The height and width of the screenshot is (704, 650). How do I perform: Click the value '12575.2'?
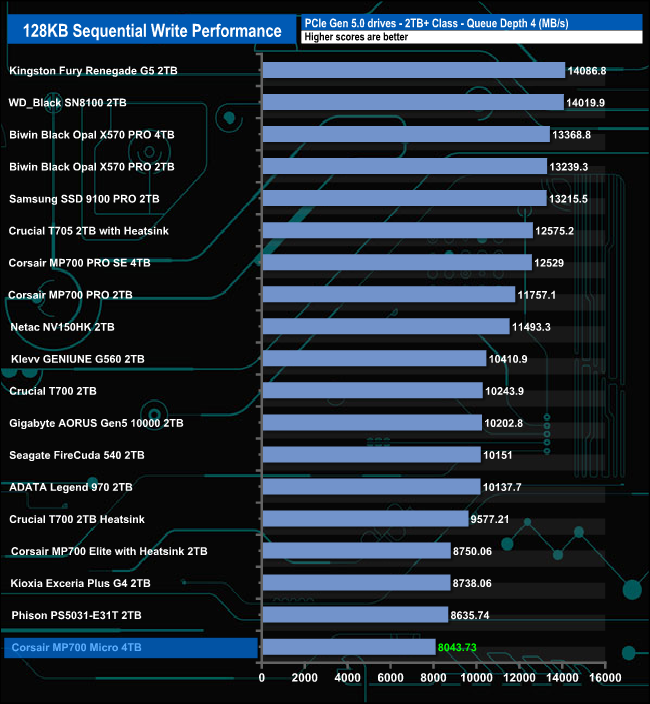[x=554, y=231]
